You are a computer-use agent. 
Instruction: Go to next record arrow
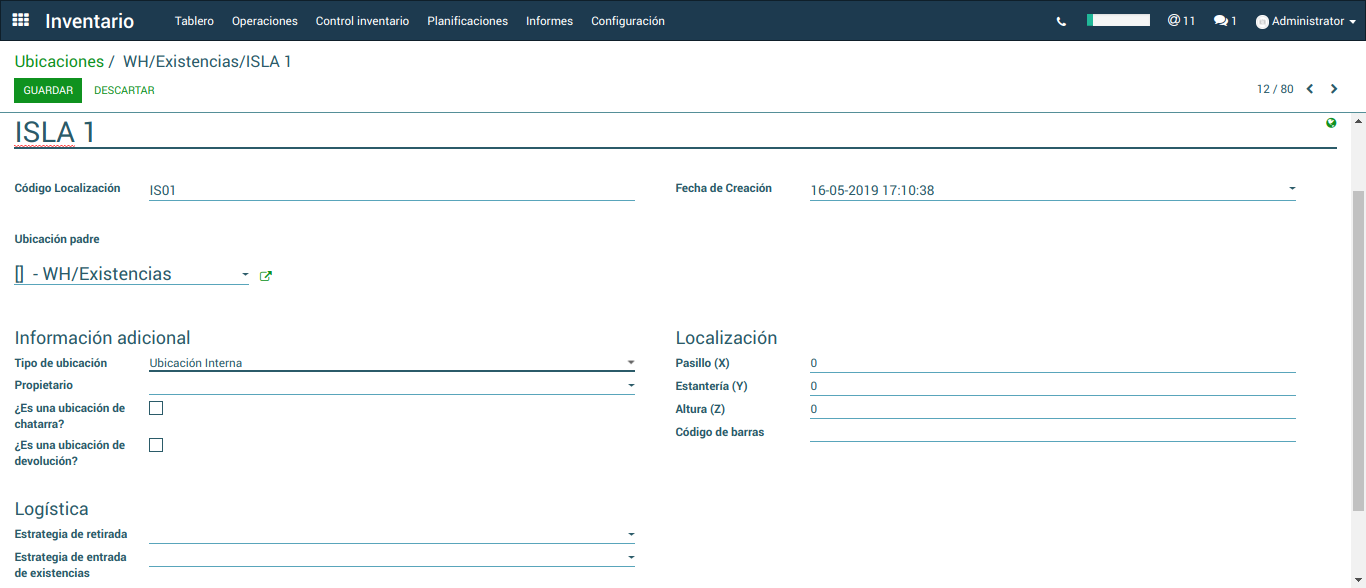pos(1334,89)
